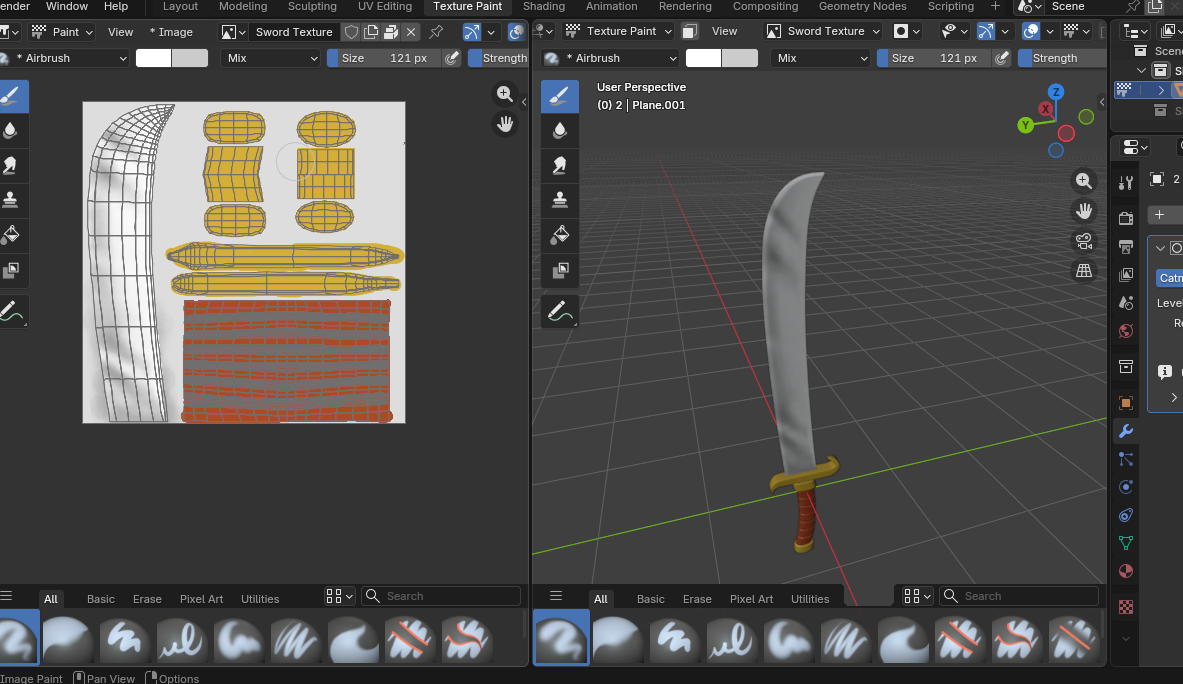Pin the image in the image editor
Viewport: 1183px width, 684px height.
[436, 32]
